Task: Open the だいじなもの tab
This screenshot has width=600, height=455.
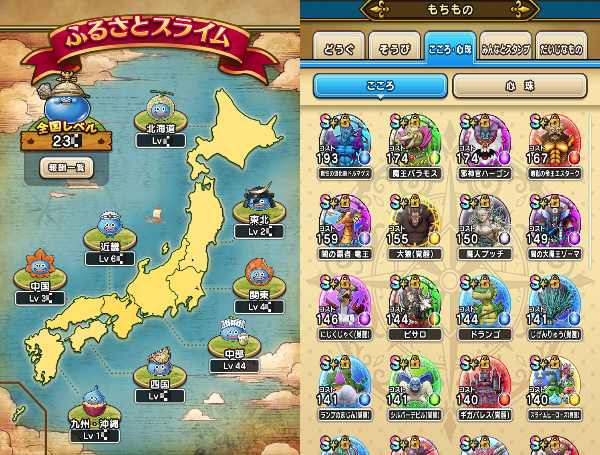Action: pyautogui.click(x=561, y=47)
